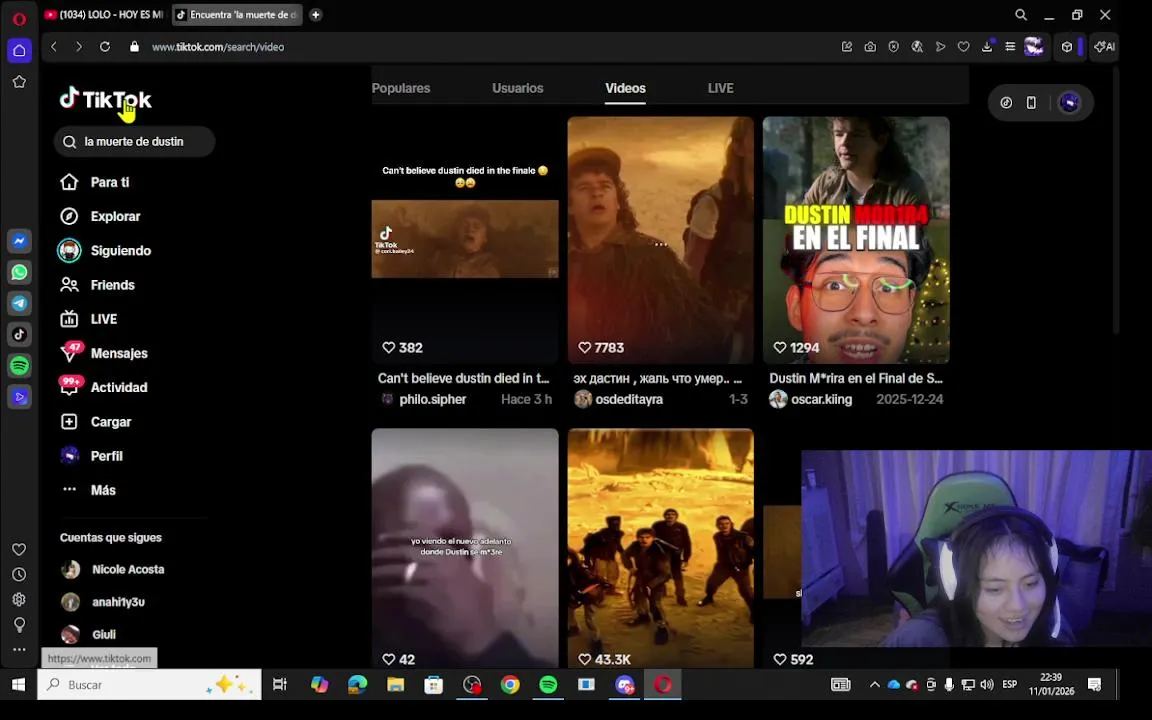The width and height of the screenshot is (1152, 720).
Task: Click the search field containing 'la muerte de dustin'
Action: 134,141
